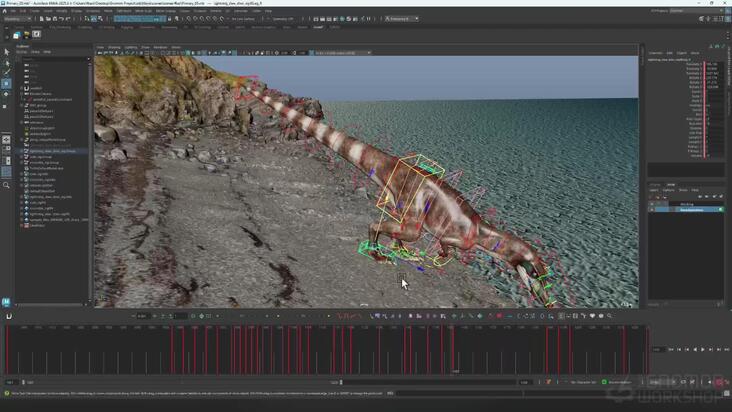
Task: Open the Workspace dropdown at top right
Action: point(698,10)
